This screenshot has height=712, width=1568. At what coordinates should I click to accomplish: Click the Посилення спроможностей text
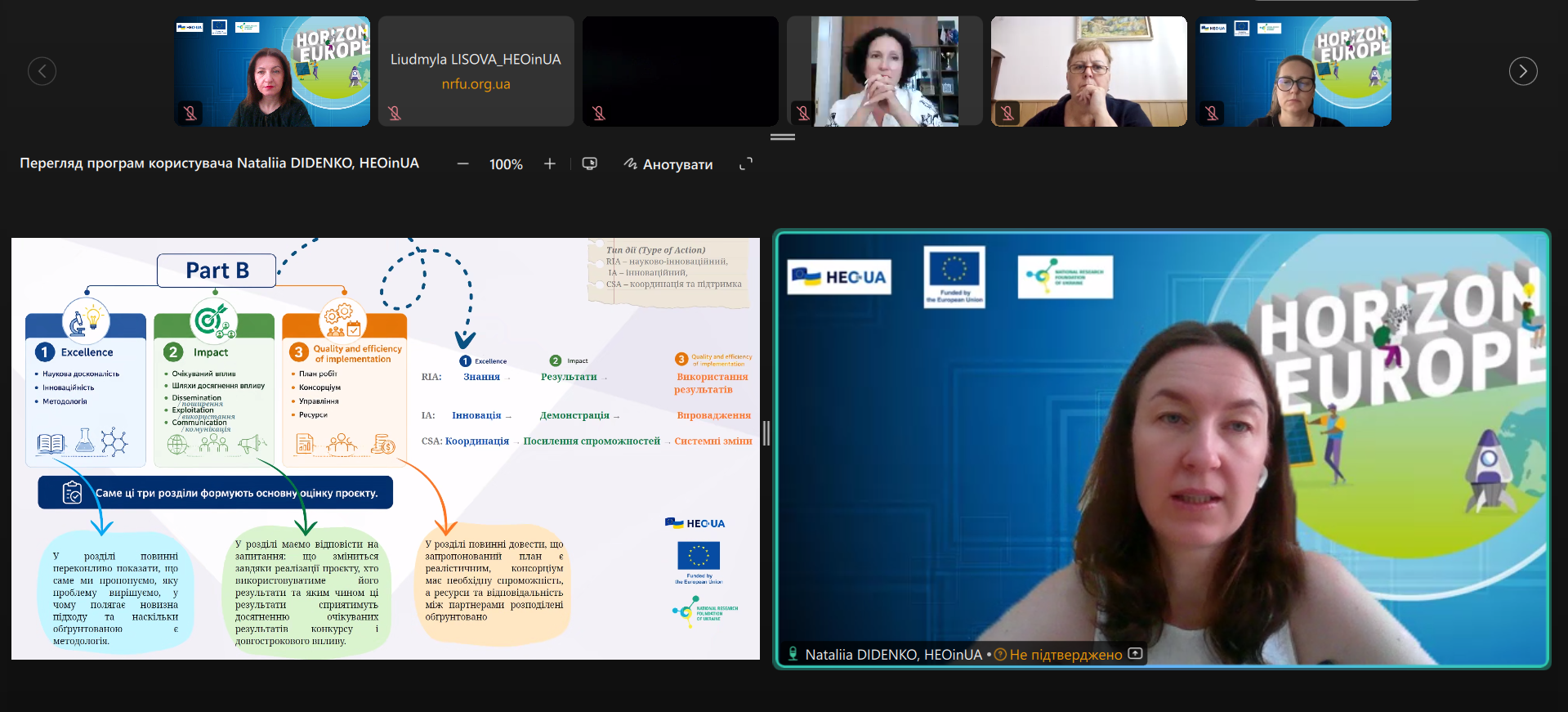[x=592, y=441]
